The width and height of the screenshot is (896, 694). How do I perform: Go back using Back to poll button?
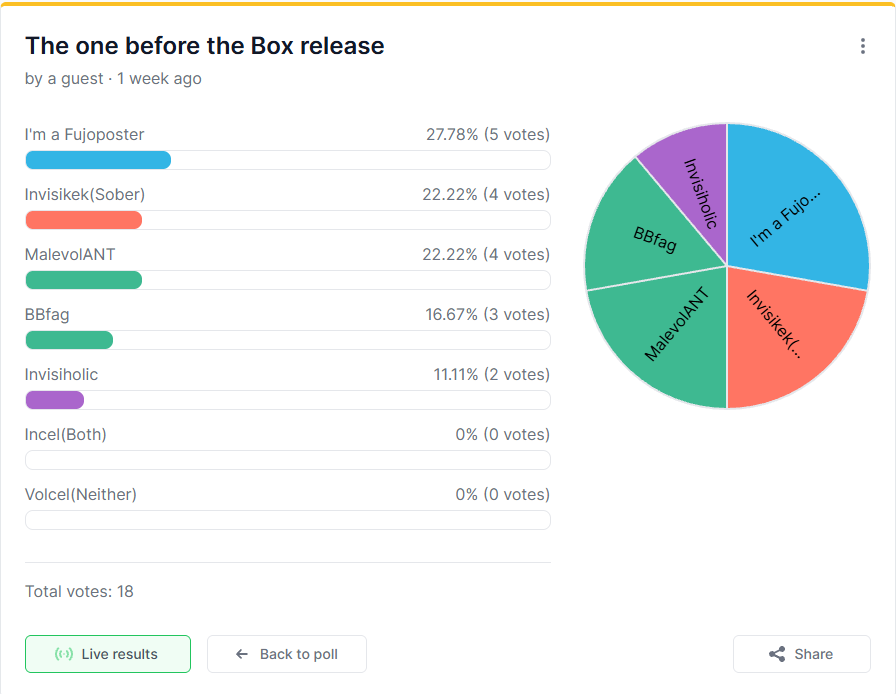[287, 654]
